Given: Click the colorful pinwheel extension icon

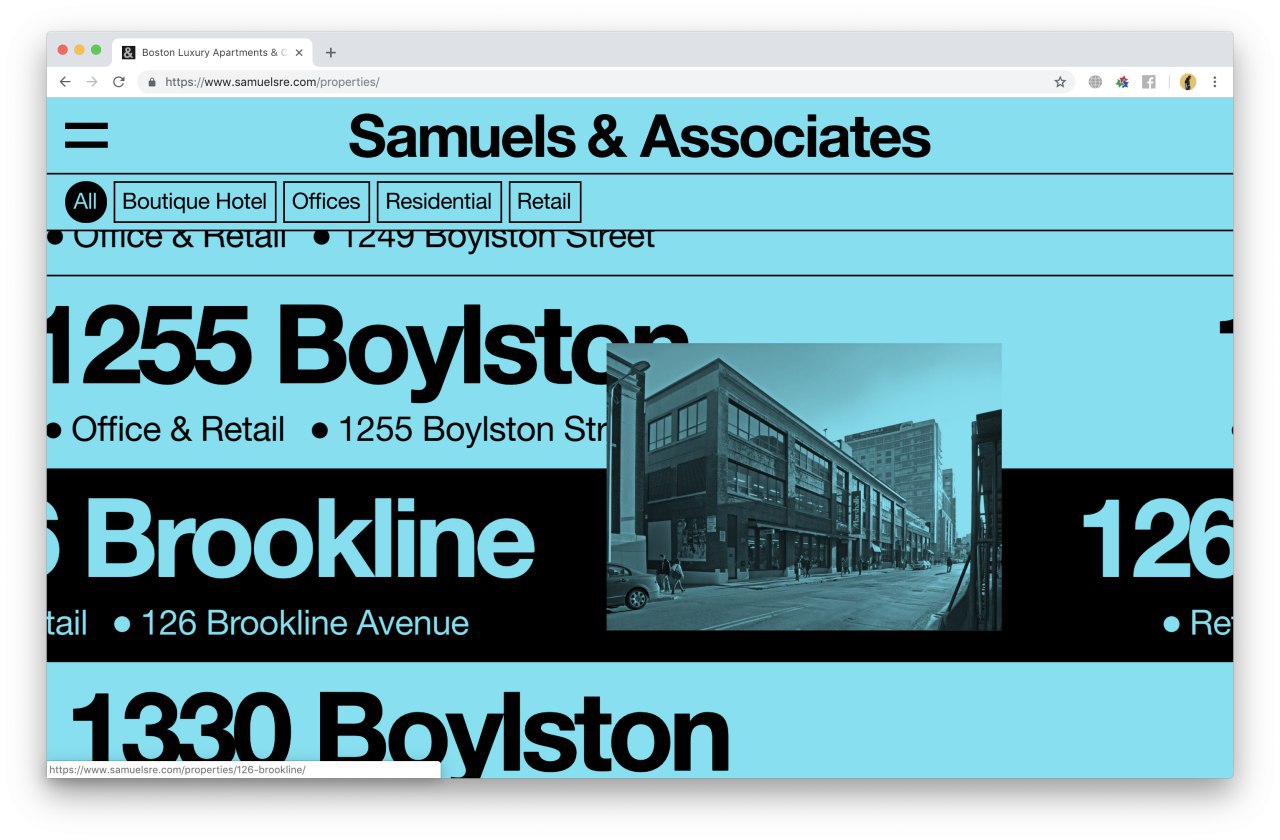Looking at the screenshot, I should pyautogui.click(x=1122, y=82).
